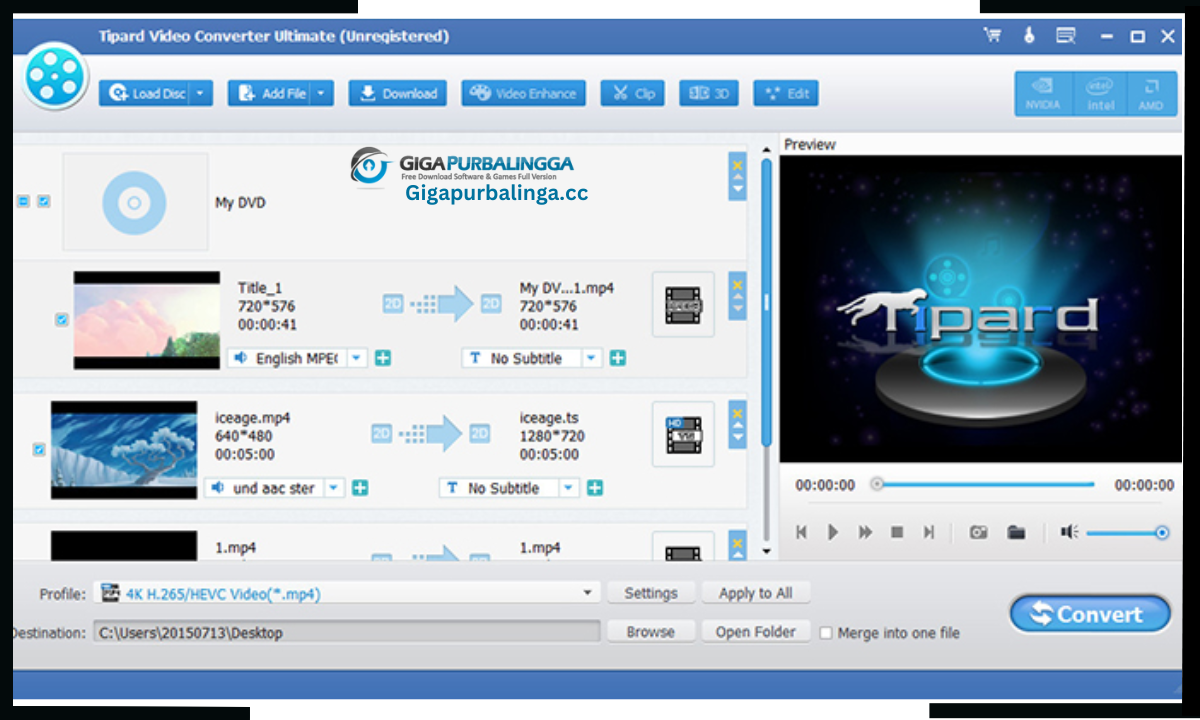Add subtitle for iceage.mp4 plus icon
This screenshot has height=720, width=1200.
pyautogui.click(x=594, y=488)
